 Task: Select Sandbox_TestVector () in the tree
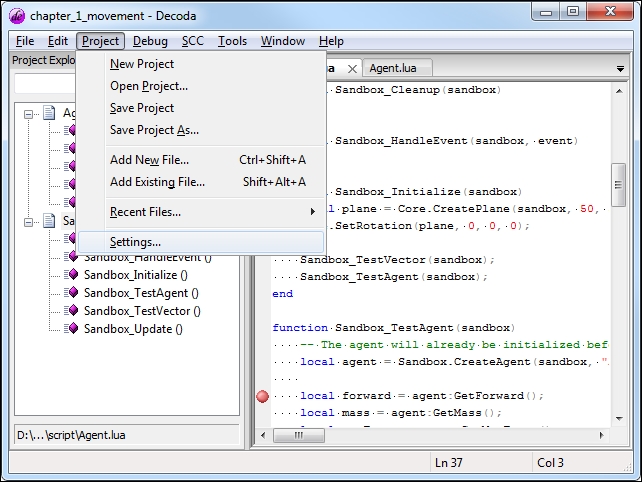click(142, 311)
